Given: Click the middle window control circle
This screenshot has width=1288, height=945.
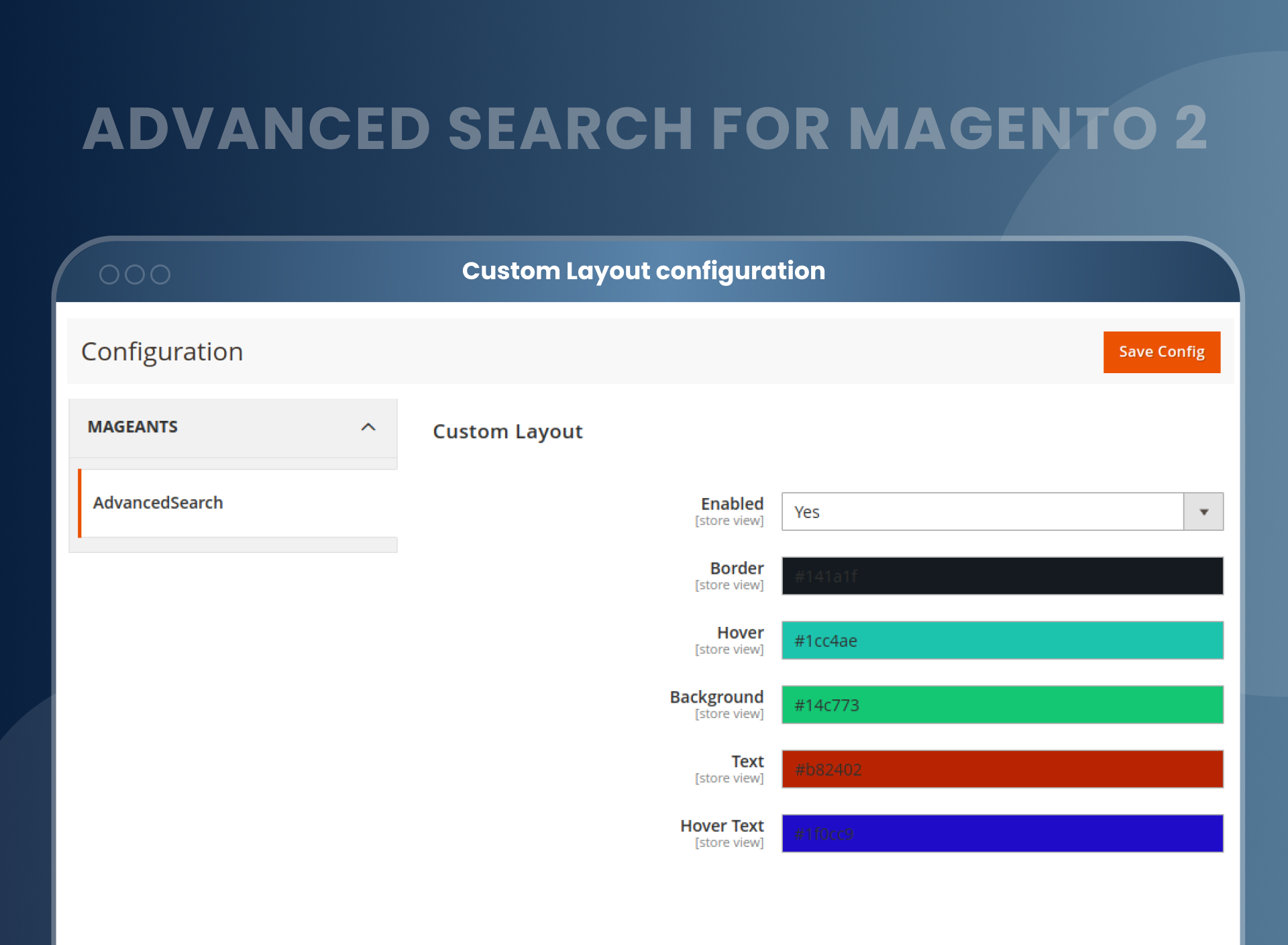Looking at the screenshot, I should (136, 274).
